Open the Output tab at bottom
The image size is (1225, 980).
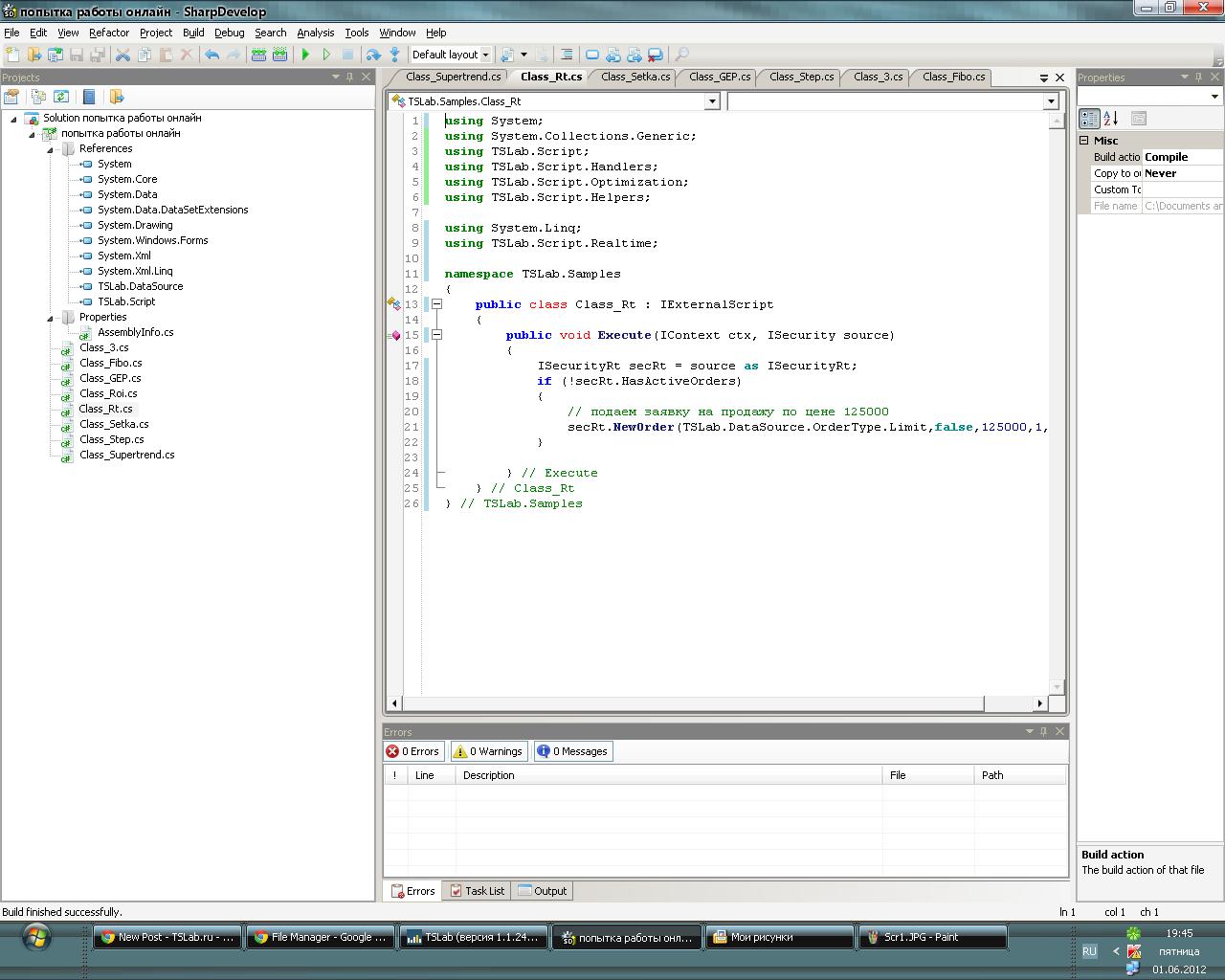pyautogui.click(x=542, y=891)
